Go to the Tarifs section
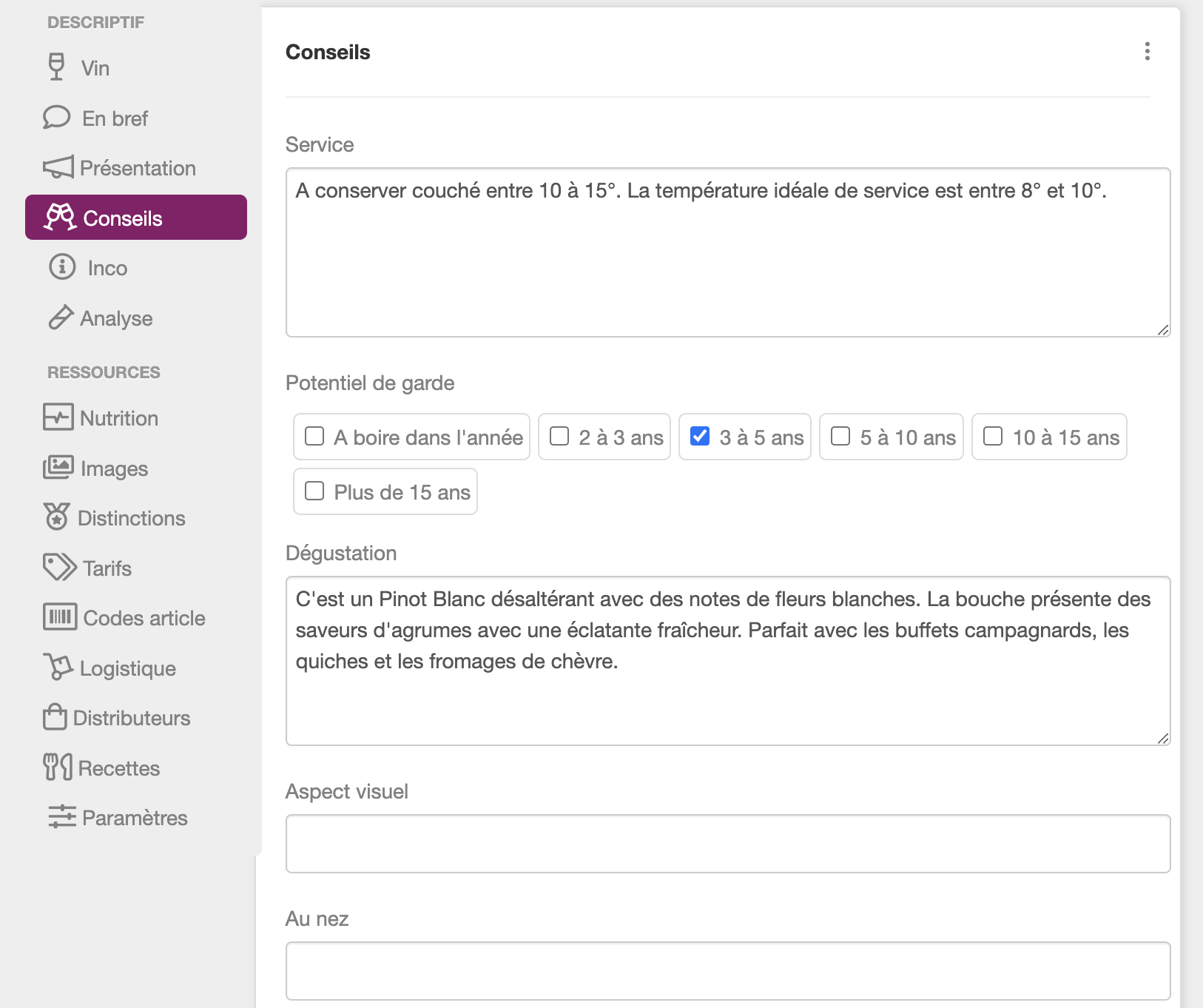This screenshot has height=1008, width=1203. 88,568
